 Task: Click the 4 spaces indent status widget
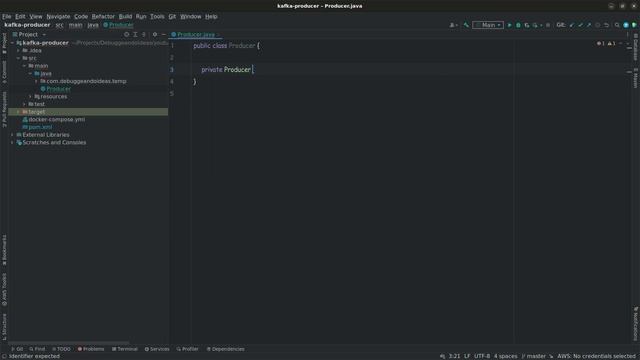pos(505,356)
